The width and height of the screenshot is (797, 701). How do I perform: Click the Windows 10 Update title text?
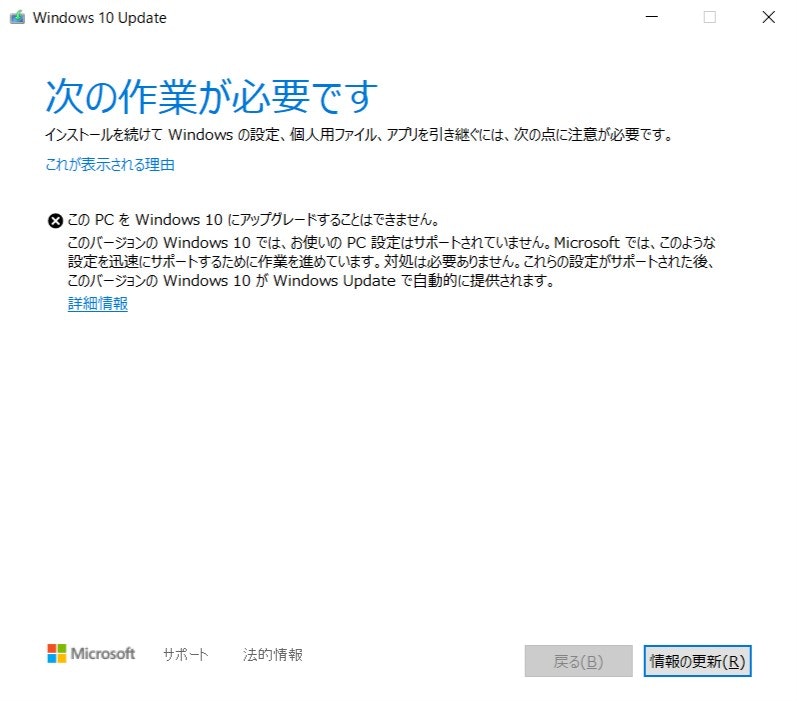coord(100,18)
